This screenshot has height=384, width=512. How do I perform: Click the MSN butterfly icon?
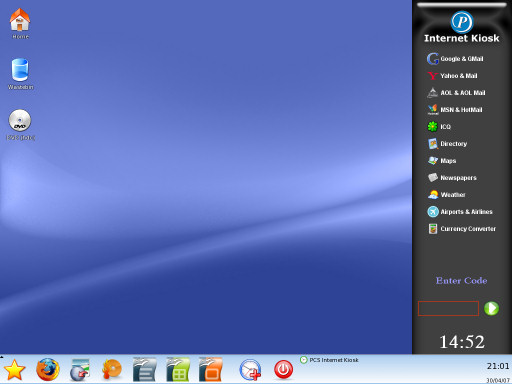[x=433, y=110]
